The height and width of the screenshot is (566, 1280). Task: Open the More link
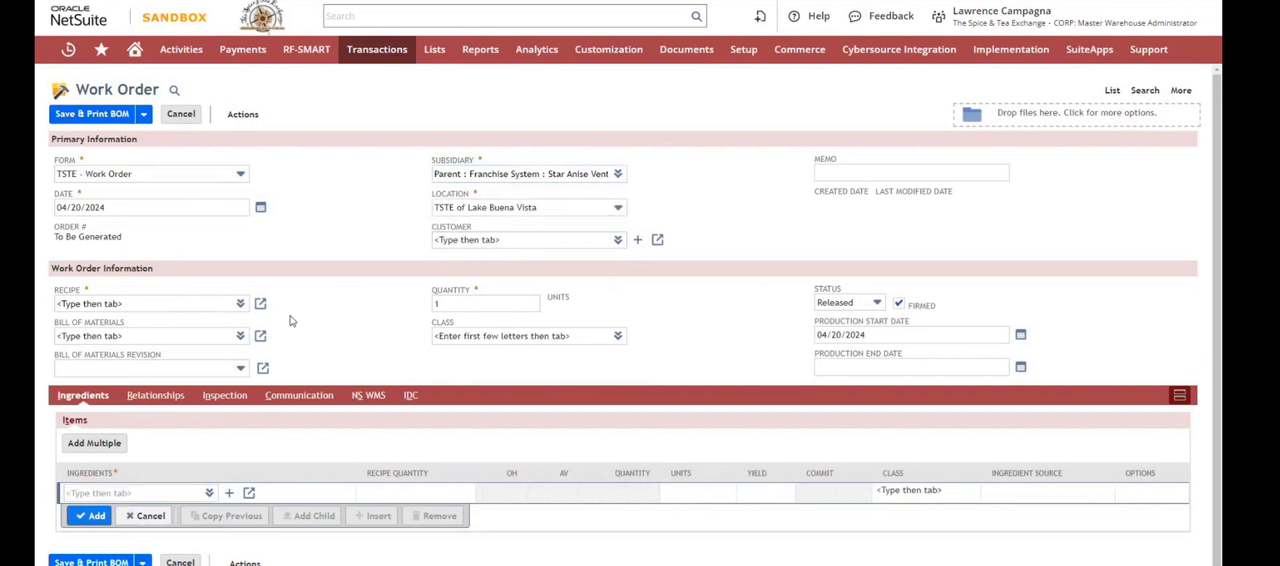pos(1181,90)
